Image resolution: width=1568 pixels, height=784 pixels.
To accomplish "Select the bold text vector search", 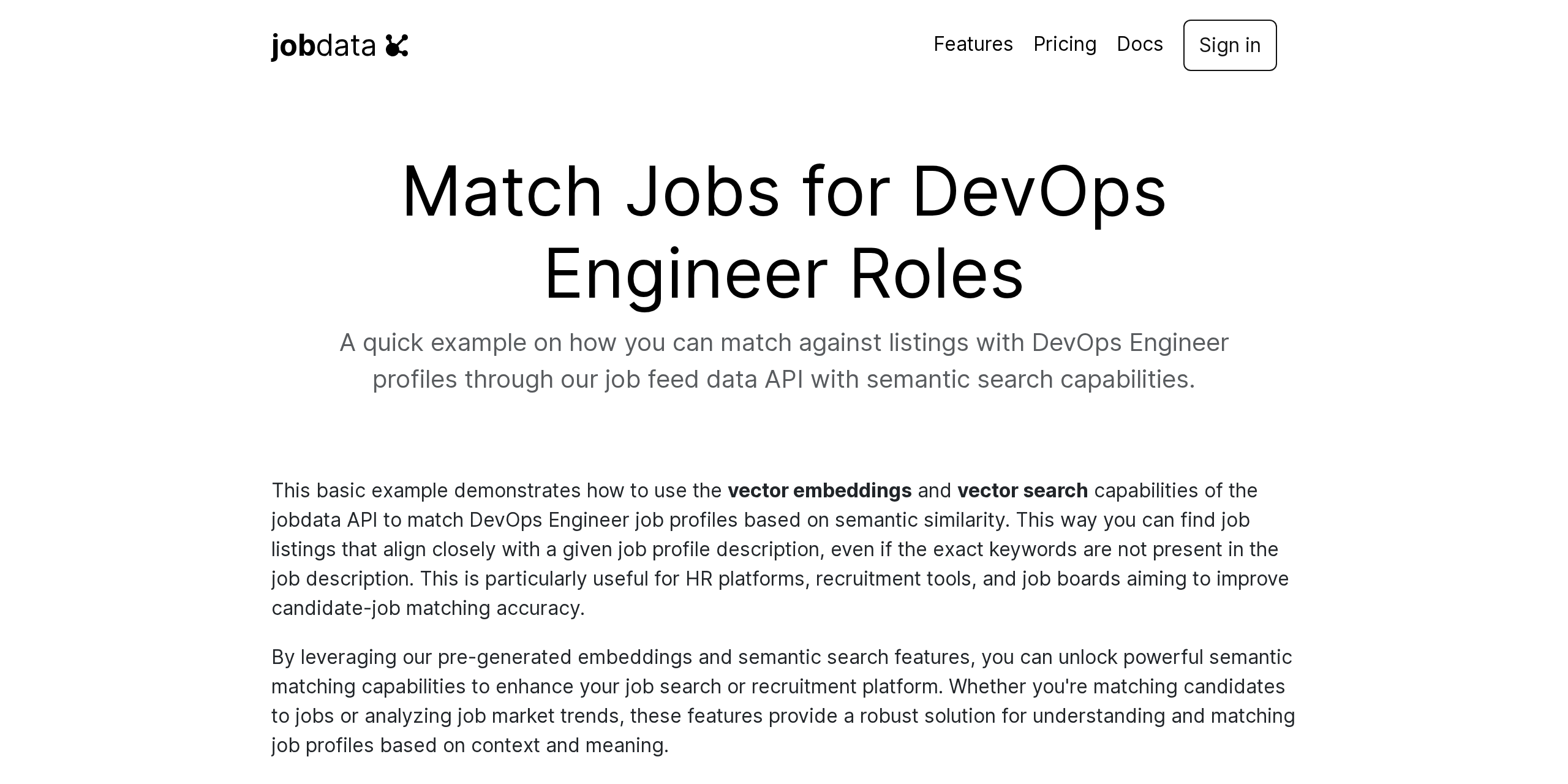I will (1022, 490).
